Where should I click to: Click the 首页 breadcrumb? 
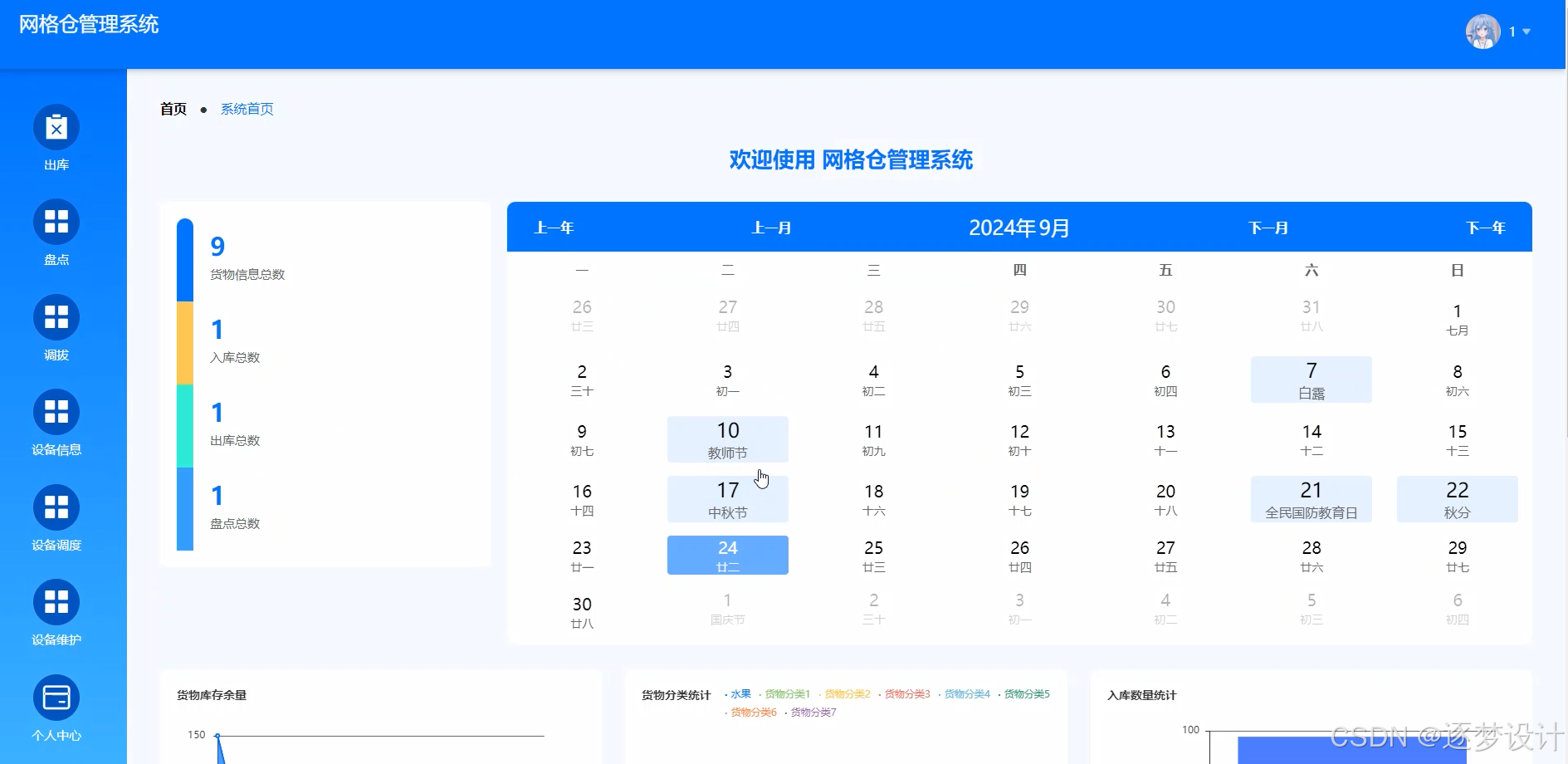click(x=173, y=109)
